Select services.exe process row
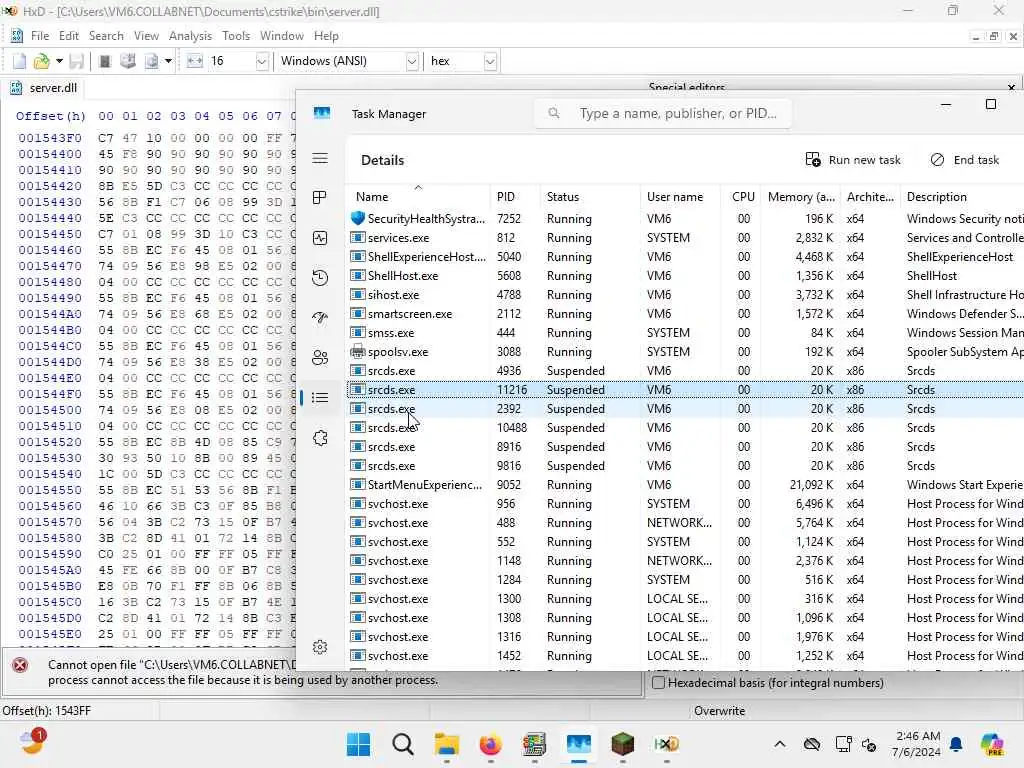Viewport: 1024px width, 768px height. pyautogui.click(x=685, y=238)
